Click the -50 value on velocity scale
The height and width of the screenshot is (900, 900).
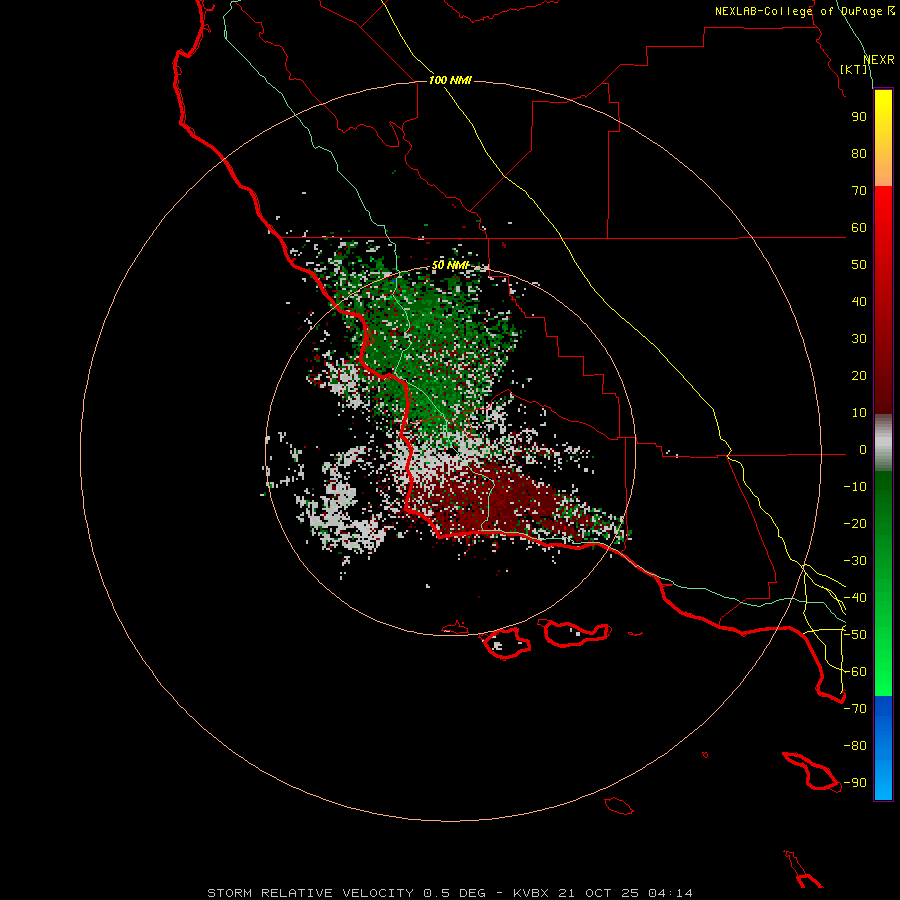coord(855,635)
